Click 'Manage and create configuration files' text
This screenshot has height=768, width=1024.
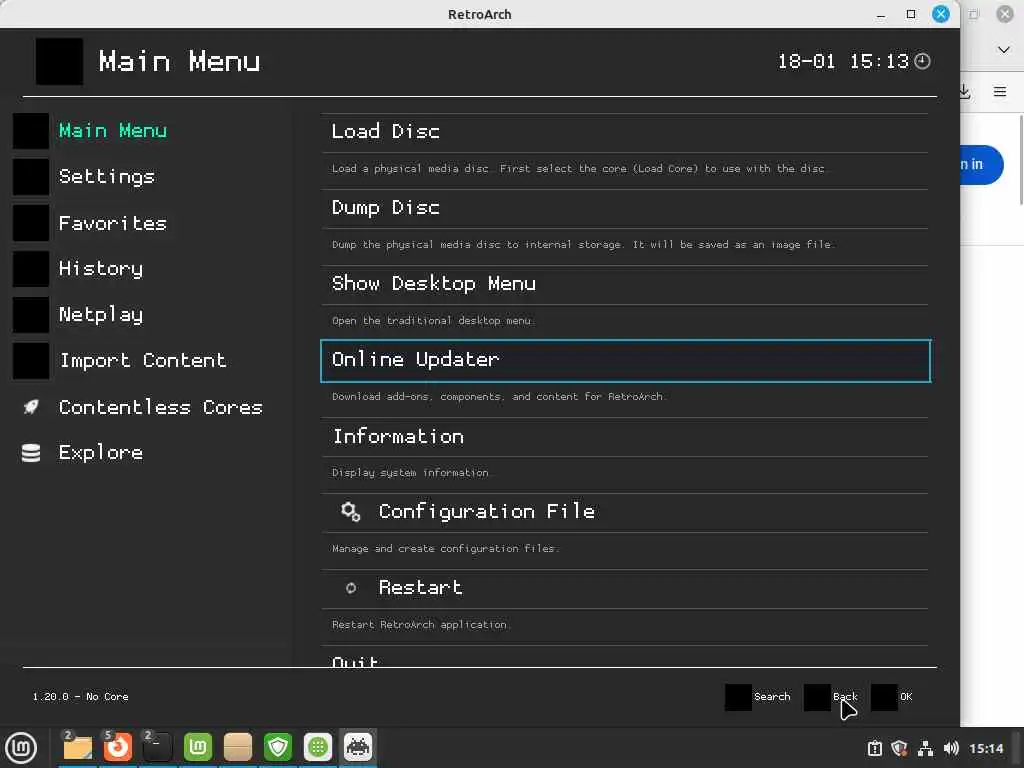[x=445, y=549]
